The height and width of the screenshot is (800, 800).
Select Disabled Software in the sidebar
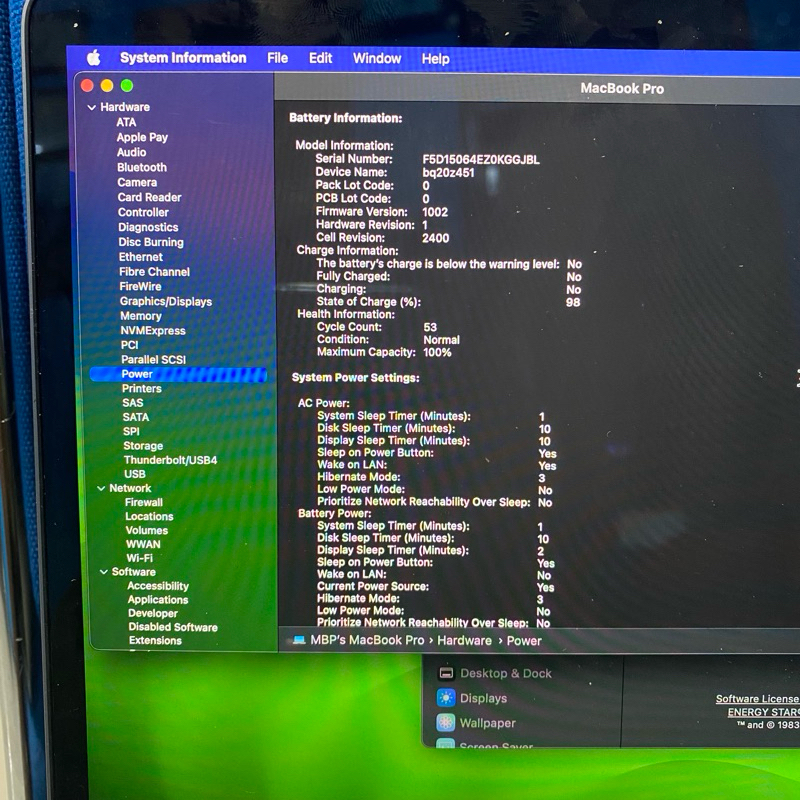(x=172, y=627)
